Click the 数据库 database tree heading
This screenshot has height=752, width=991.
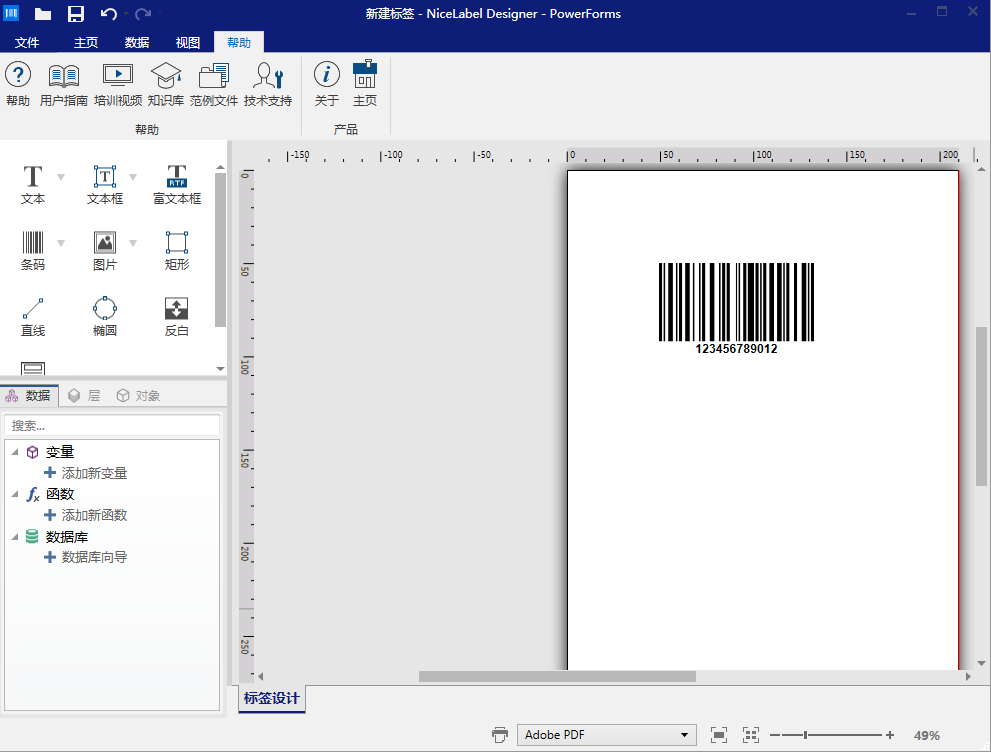(67, 537)
